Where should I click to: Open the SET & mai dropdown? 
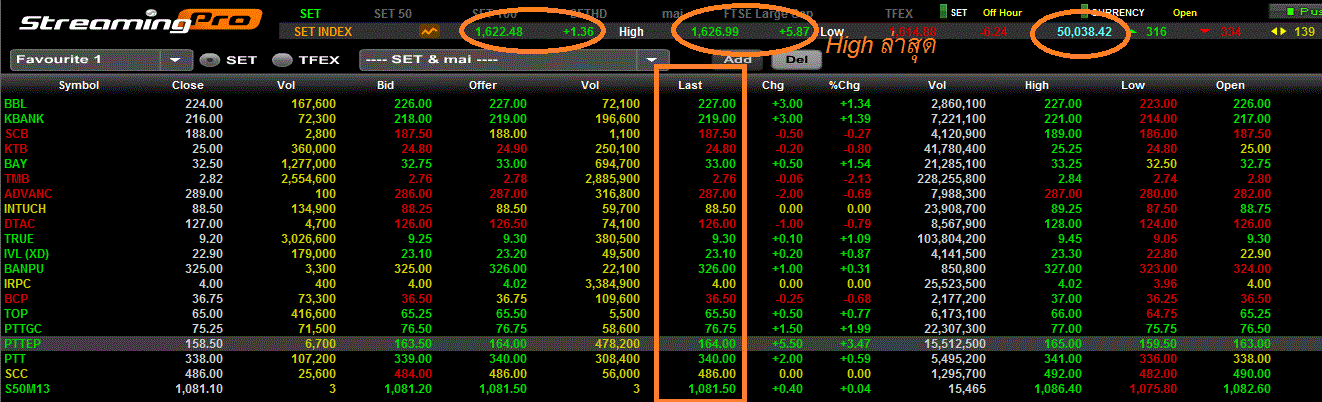point(654,59)
